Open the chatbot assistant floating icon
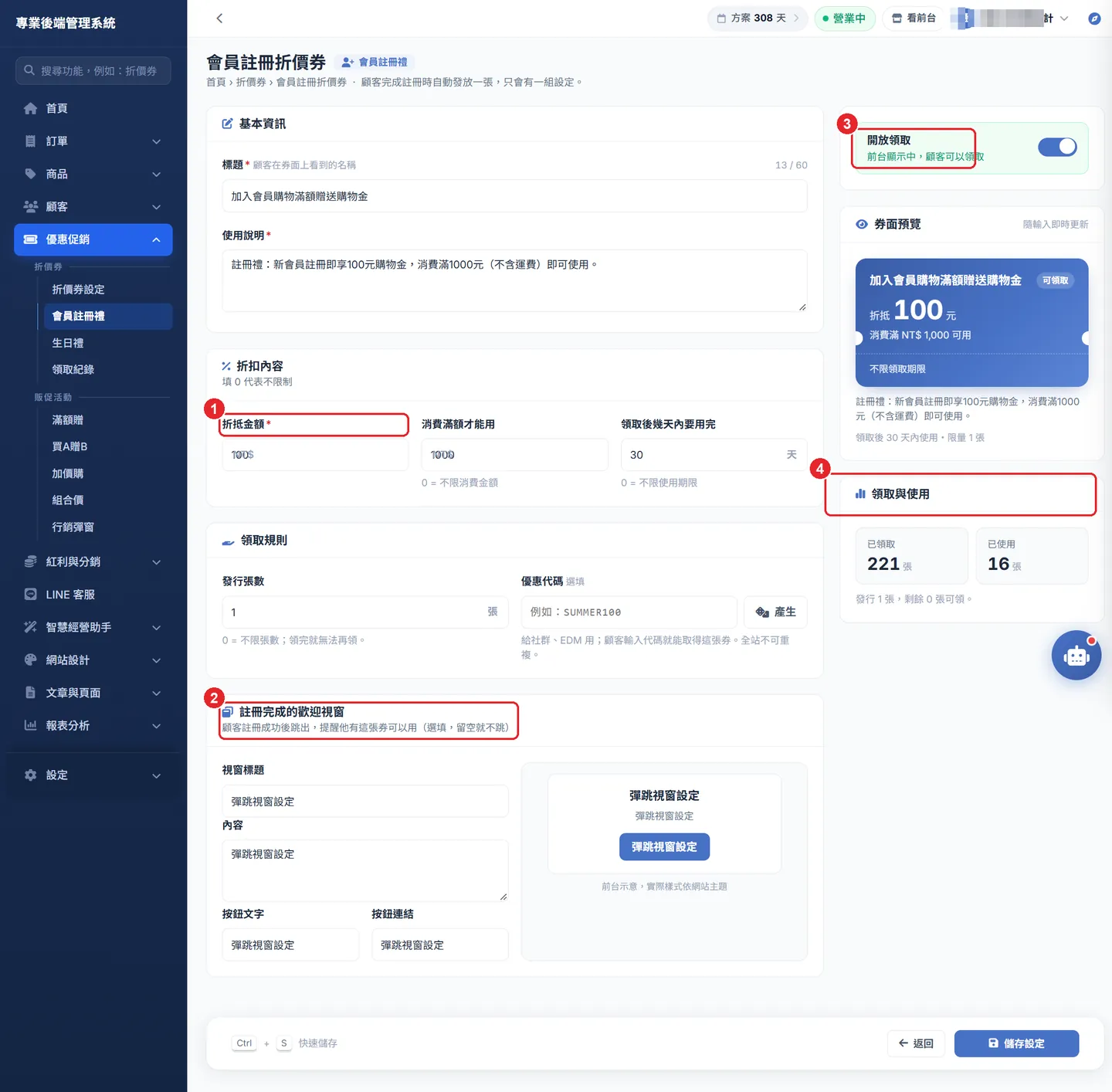The image size is (1112, 1092). pyautogui.click(x=1076, y=656)
